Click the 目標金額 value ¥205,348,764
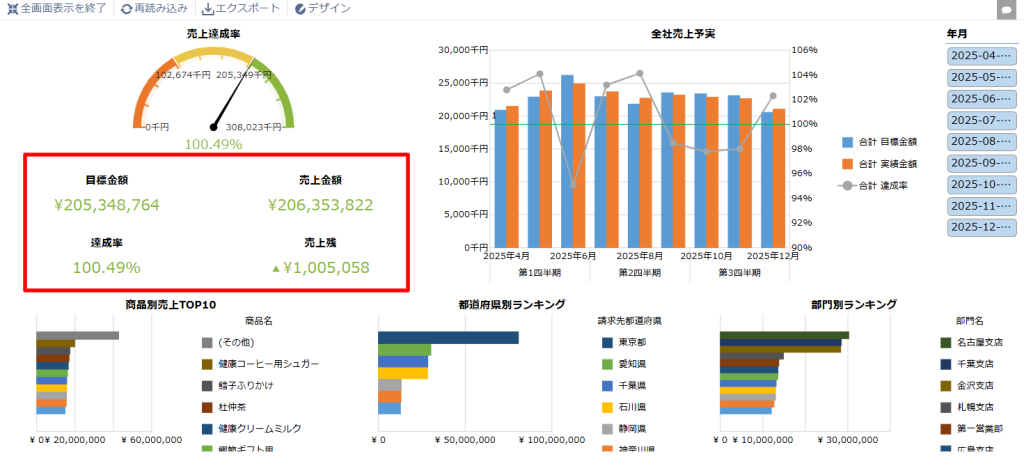The width and height of the screenshot is (1024, 475). click(x=107, y=205)
